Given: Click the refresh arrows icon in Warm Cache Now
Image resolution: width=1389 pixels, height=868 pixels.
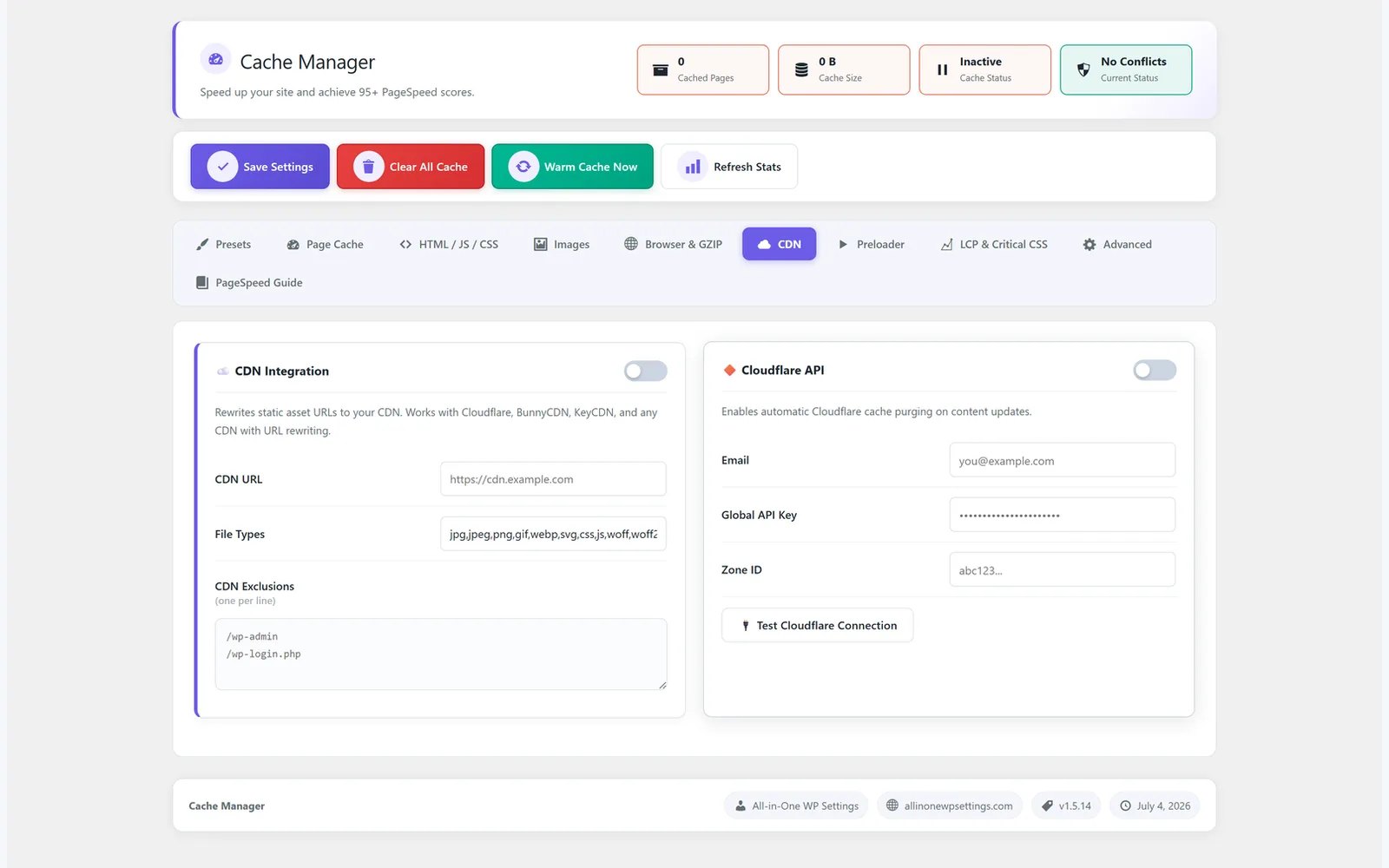Looking at the screenshot, I should click(523, 167).
